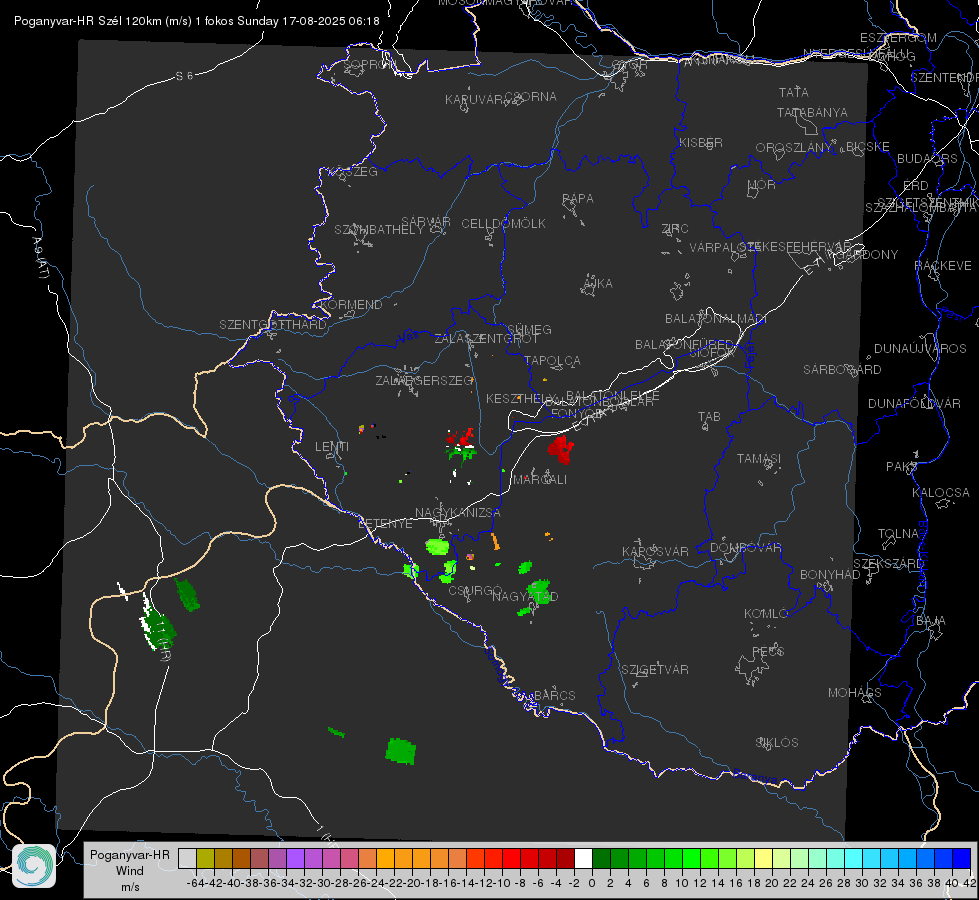
Task: Click the PÉCS city label
Action: tap(768, 651)
